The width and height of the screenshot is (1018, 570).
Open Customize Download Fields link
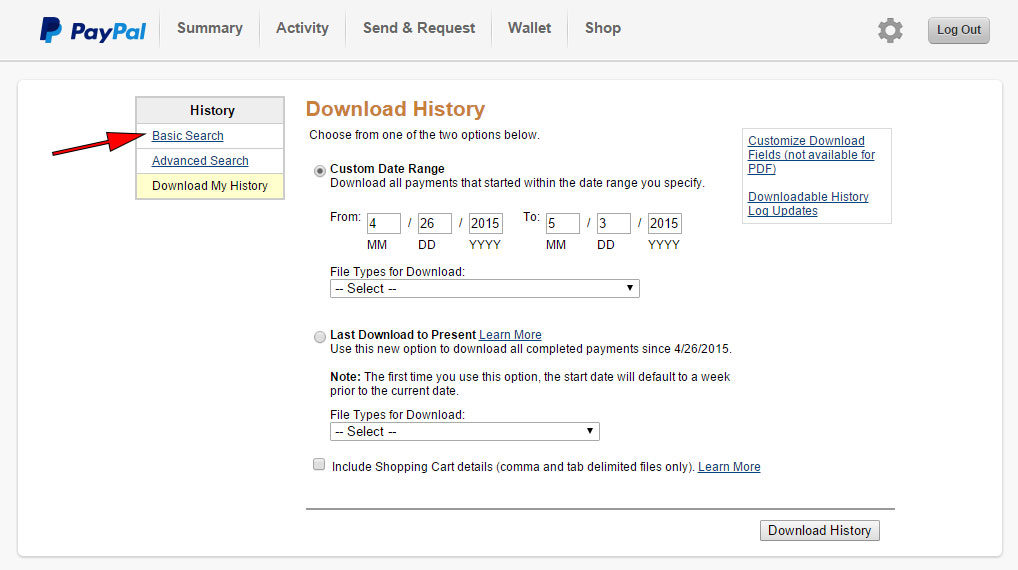811,155
